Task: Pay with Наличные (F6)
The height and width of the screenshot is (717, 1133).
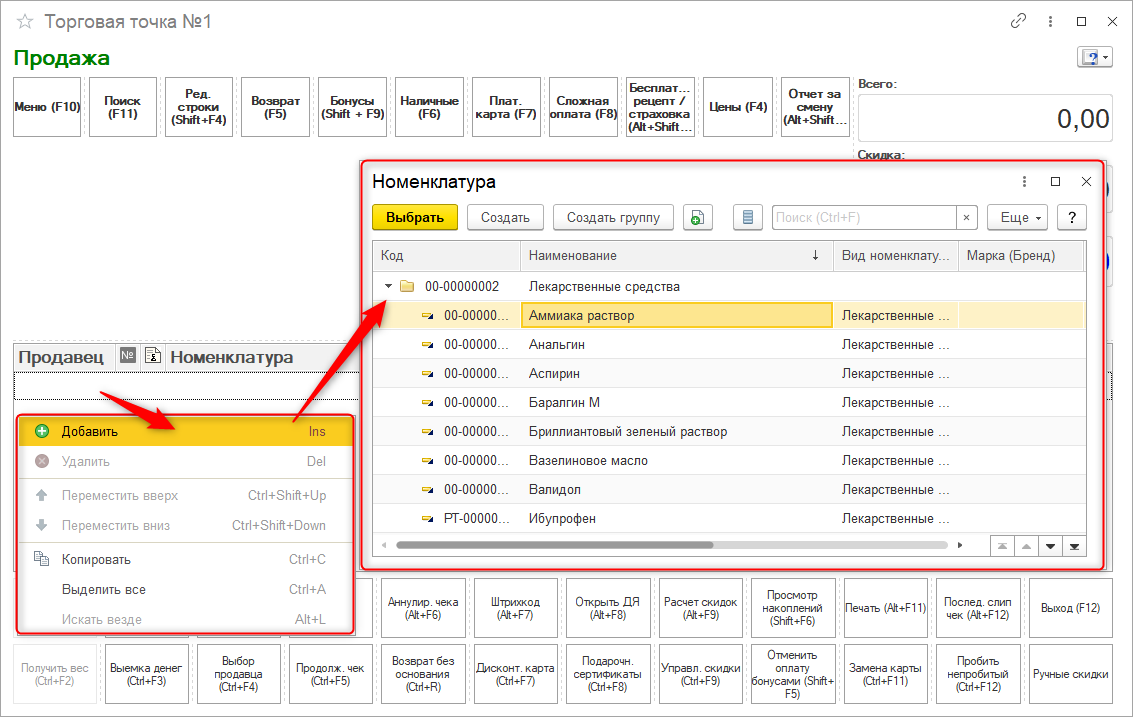Action: (x=429, y=107)
